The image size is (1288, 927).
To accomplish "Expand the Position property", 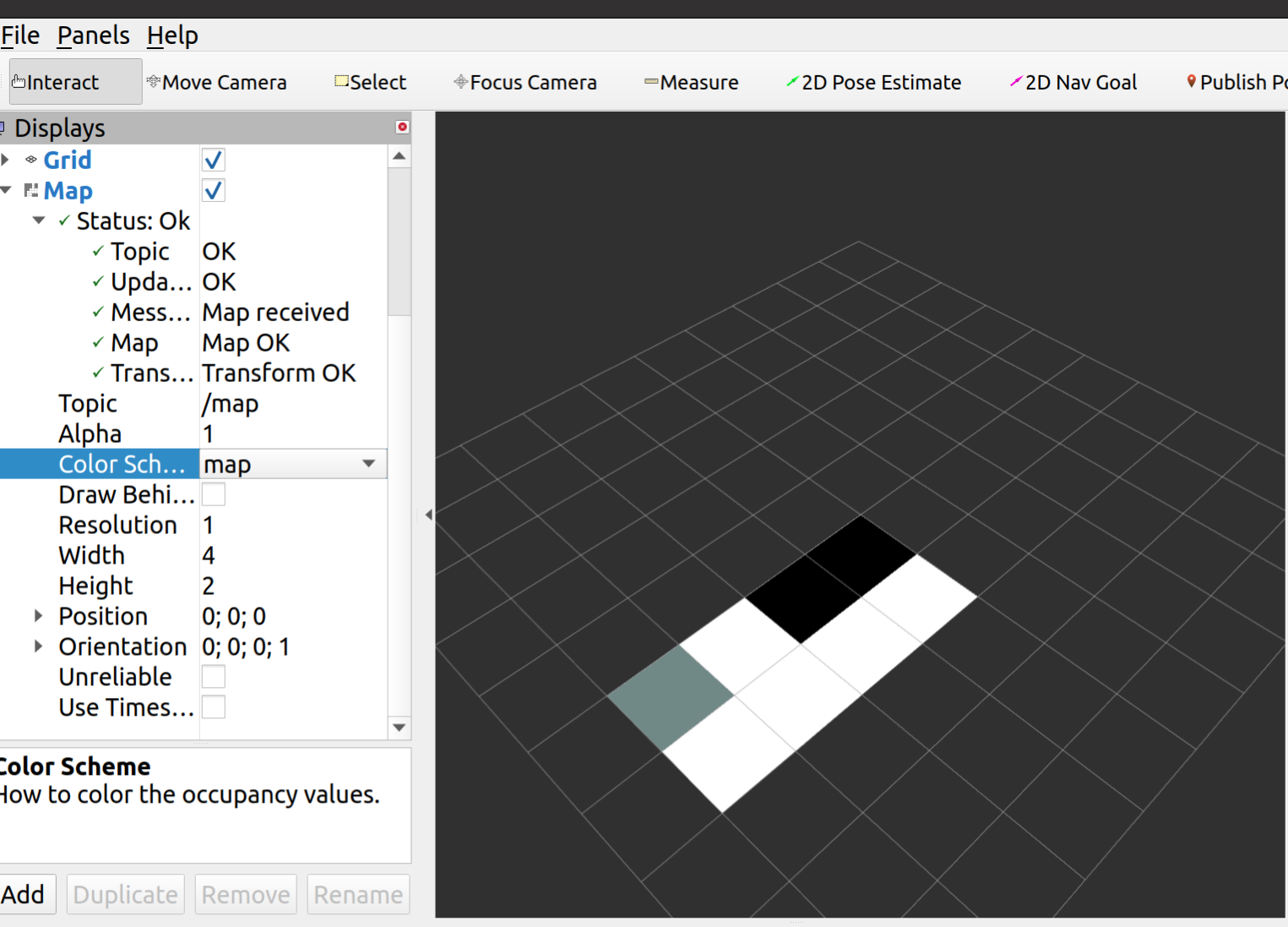I will (x=38, y=616).
